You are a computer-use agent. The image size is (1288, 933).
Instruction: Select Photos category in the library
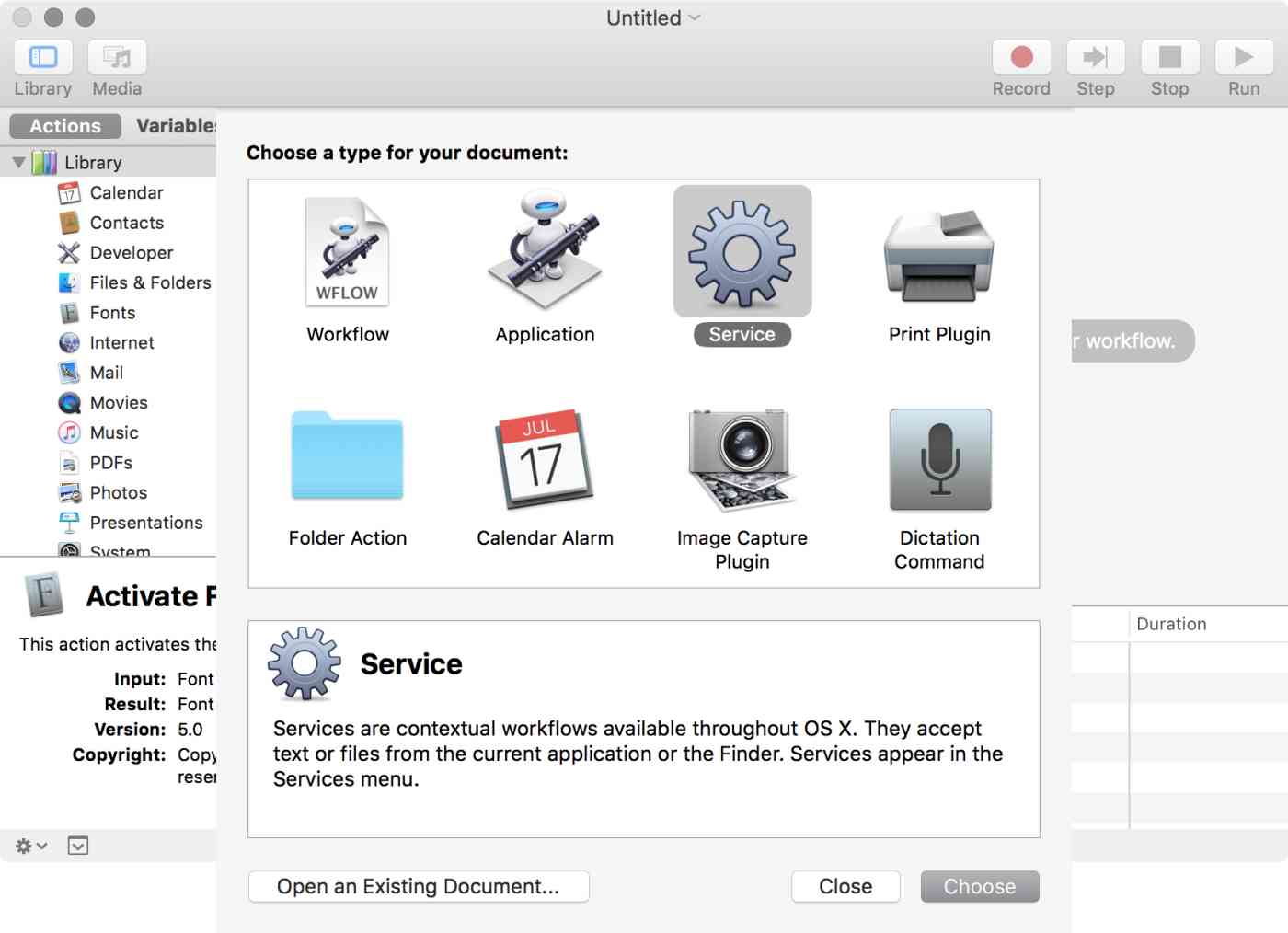[x=109, y=492]
